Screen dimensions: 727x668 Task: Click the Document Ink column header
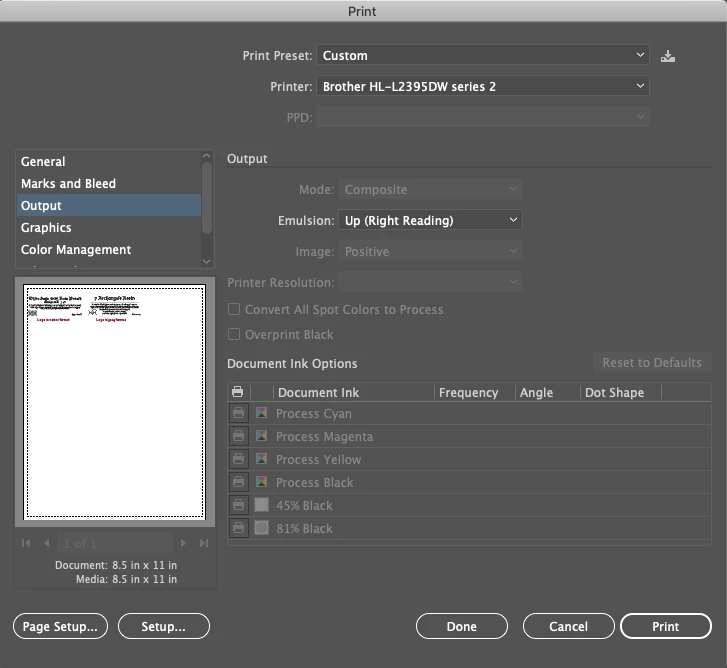coord(354,392)
